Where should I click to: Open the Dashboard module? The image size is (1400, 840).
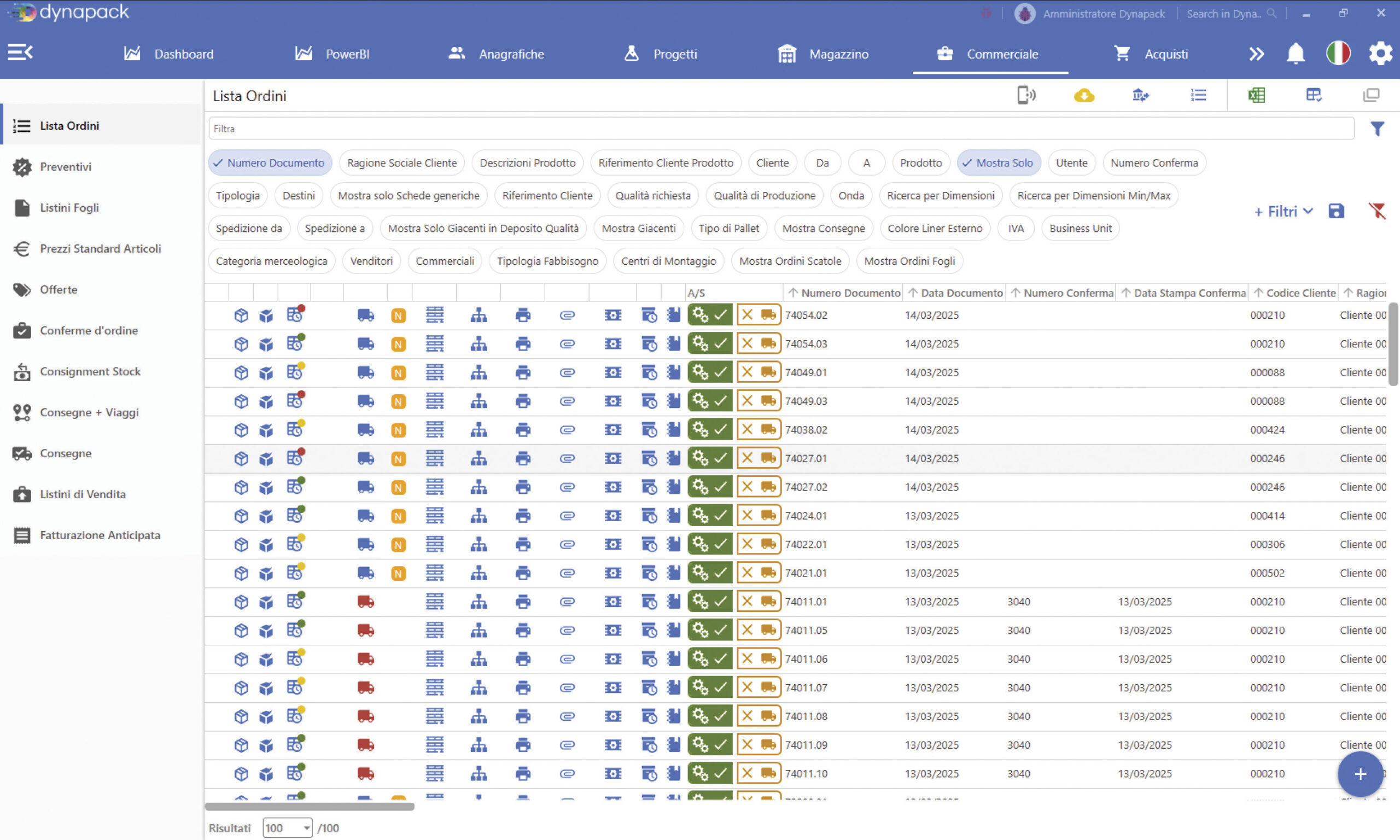(168, 54)
